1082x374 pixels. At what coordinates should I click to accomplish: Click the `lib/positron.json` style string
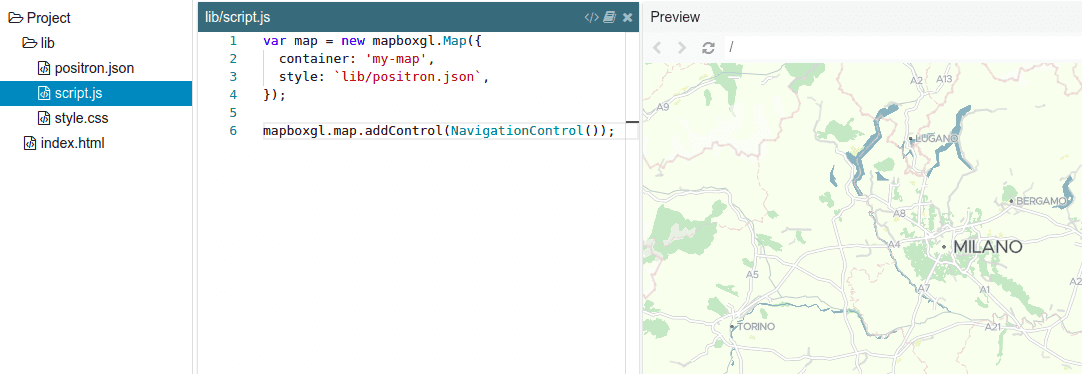408,77
